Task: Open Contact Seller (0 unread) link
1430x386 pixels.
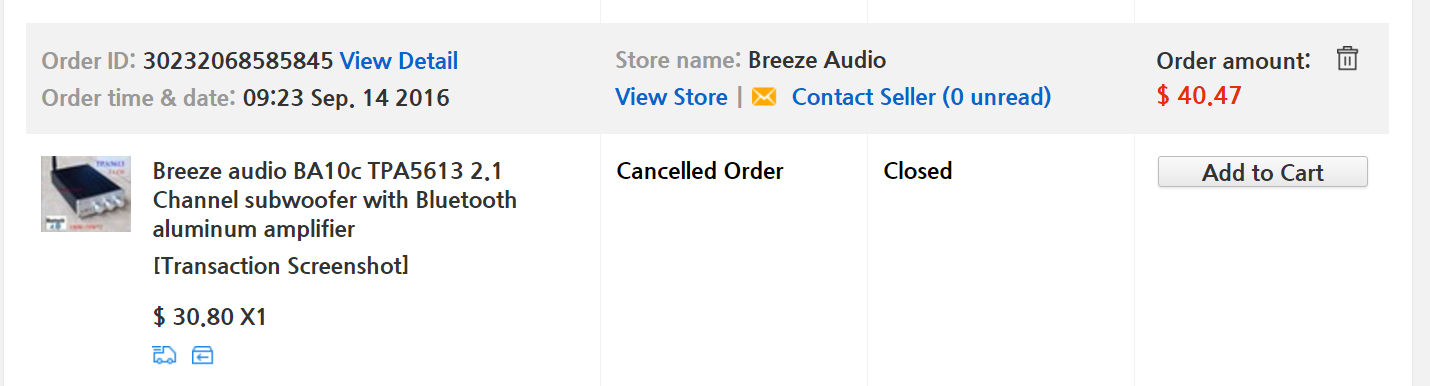Action: click(x=921, y=97)
